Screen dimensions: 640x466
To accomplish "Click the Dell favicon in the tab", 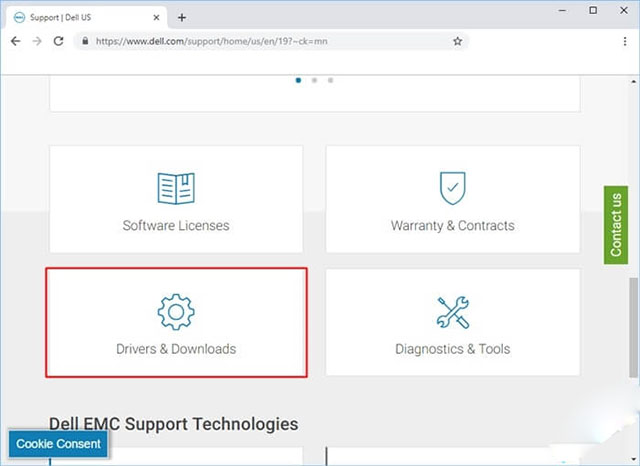I will pos(19,18).
